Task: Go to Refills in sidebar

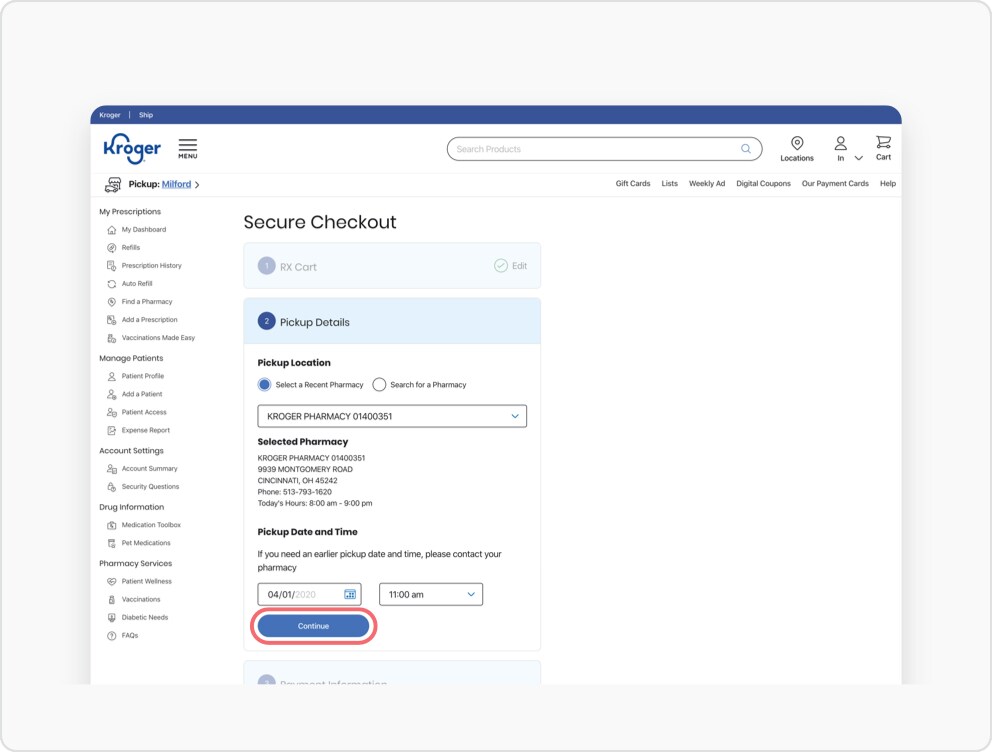Action: [131, 247]
